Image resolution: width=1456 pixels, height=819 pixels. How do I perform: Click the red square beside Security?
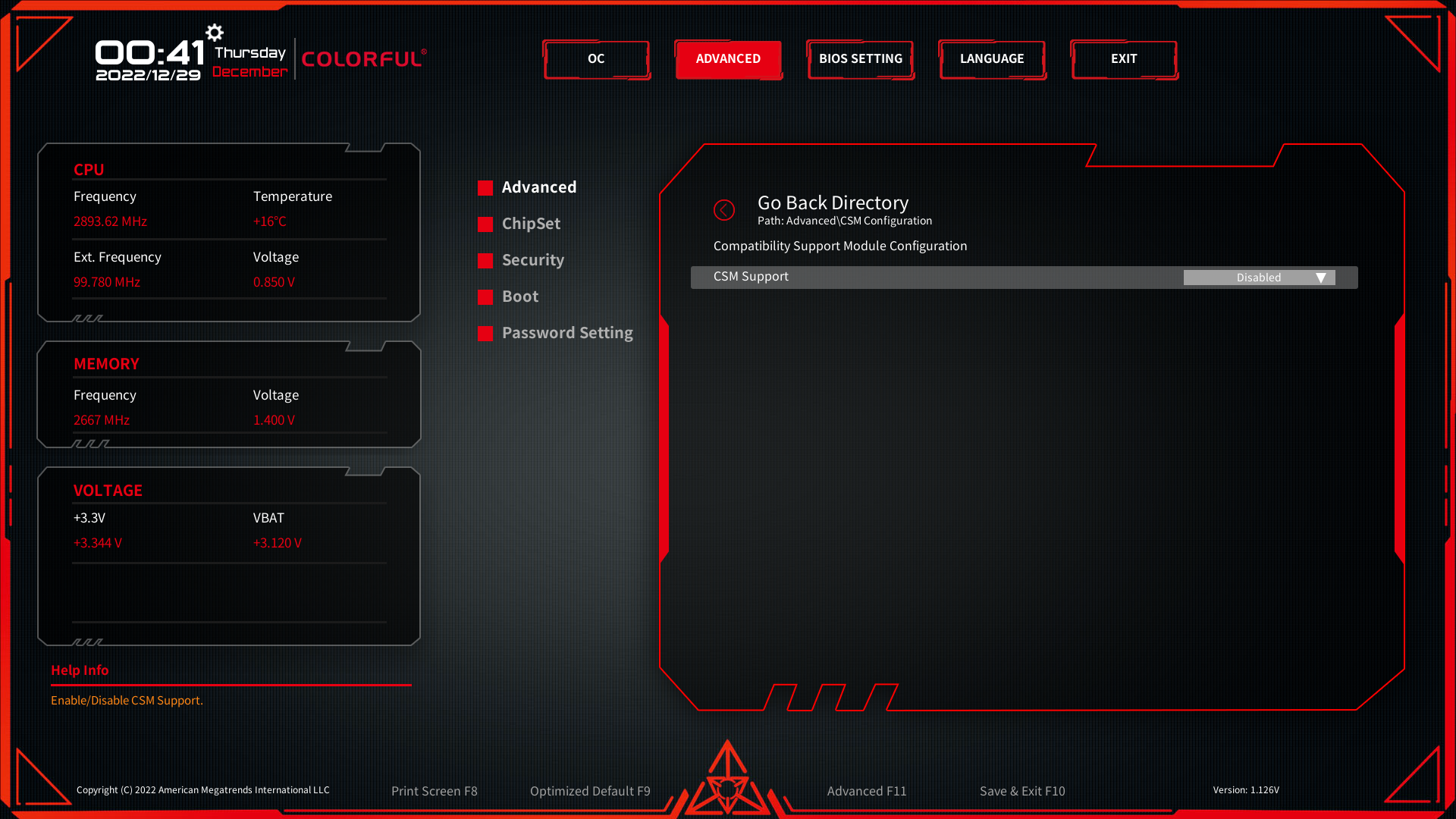(485, 261)
